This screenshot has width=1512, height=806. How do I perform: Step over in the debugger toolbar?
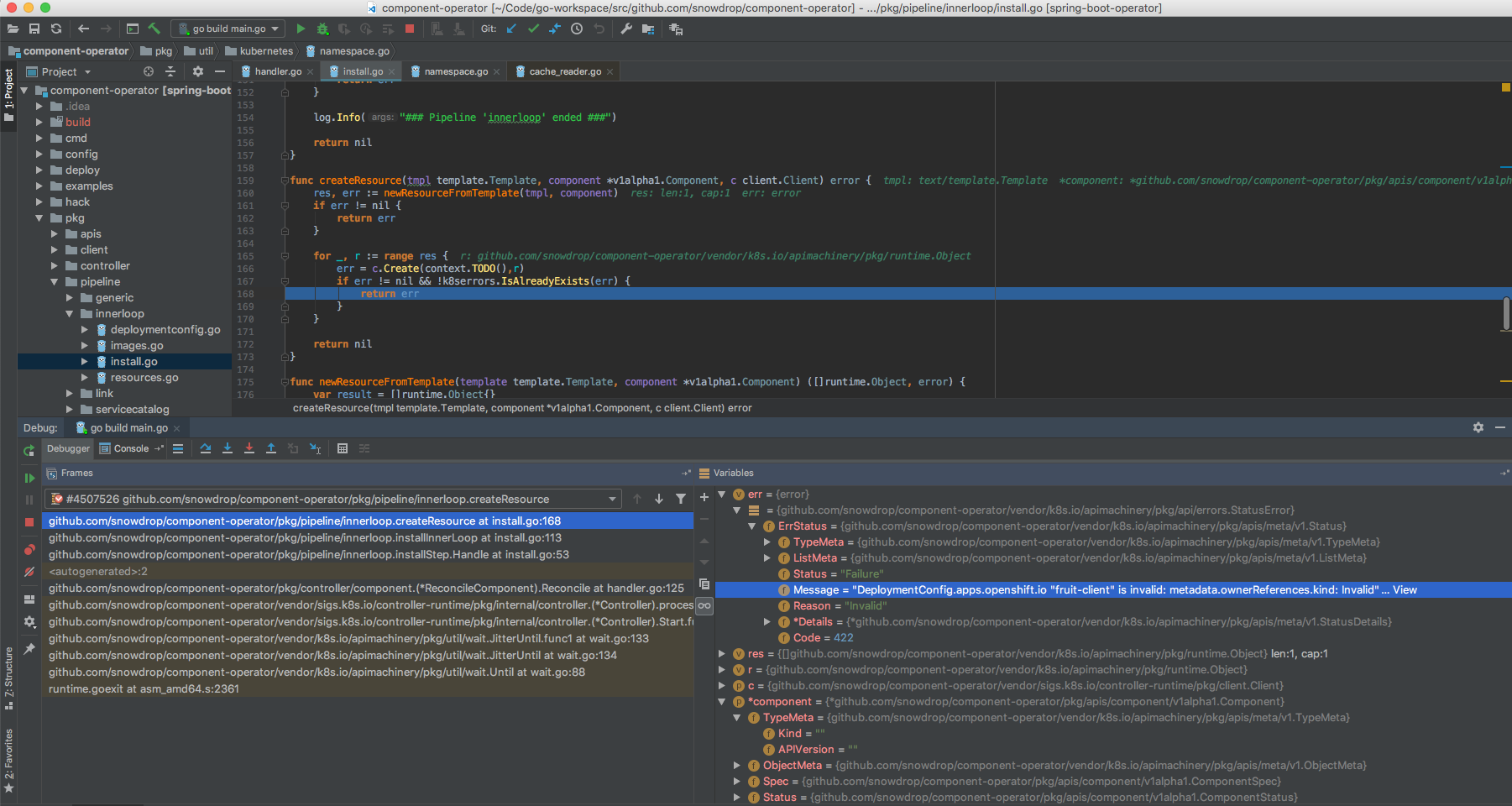[x=206, y=448]
